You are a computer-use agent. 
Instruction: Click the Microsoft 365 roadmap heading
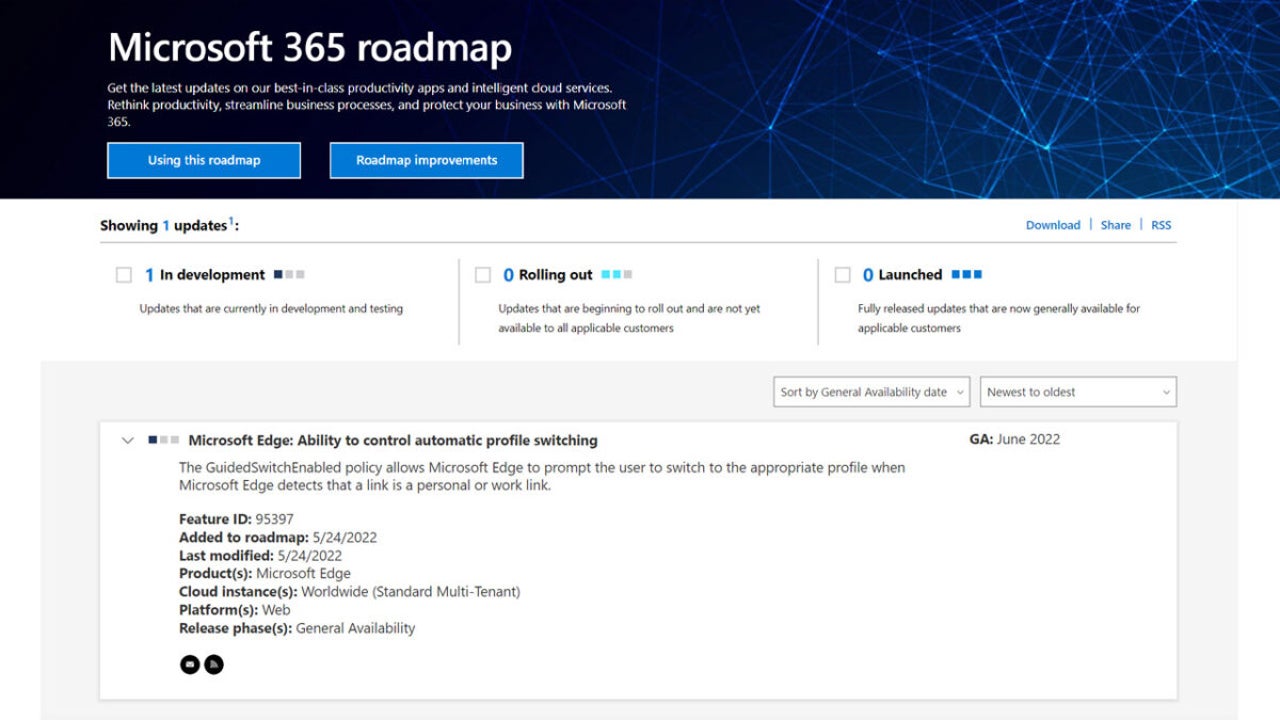pyautogui.click(x=310, y=48)
